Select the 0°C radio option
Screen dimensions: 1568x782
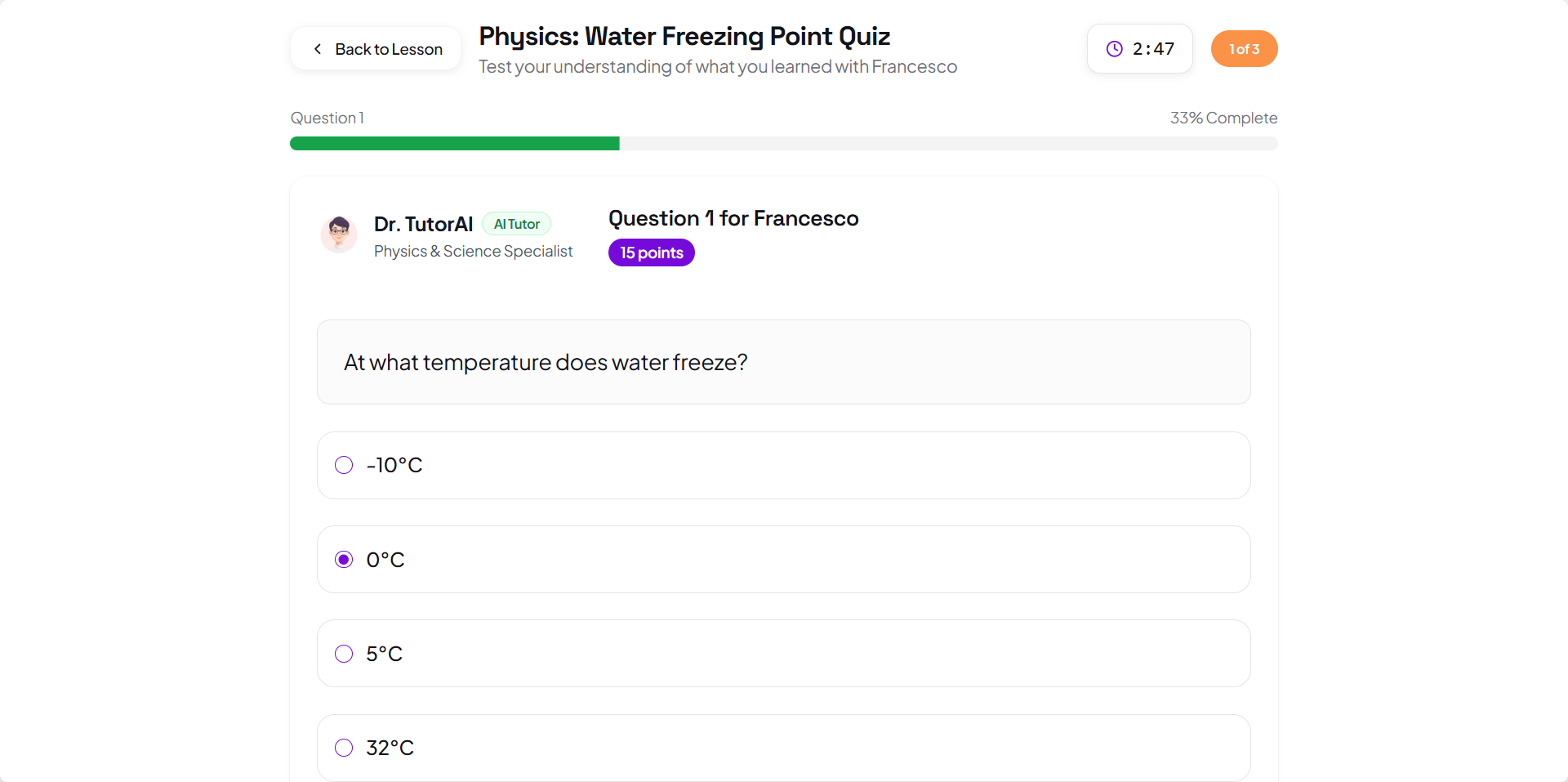[344, 560]
